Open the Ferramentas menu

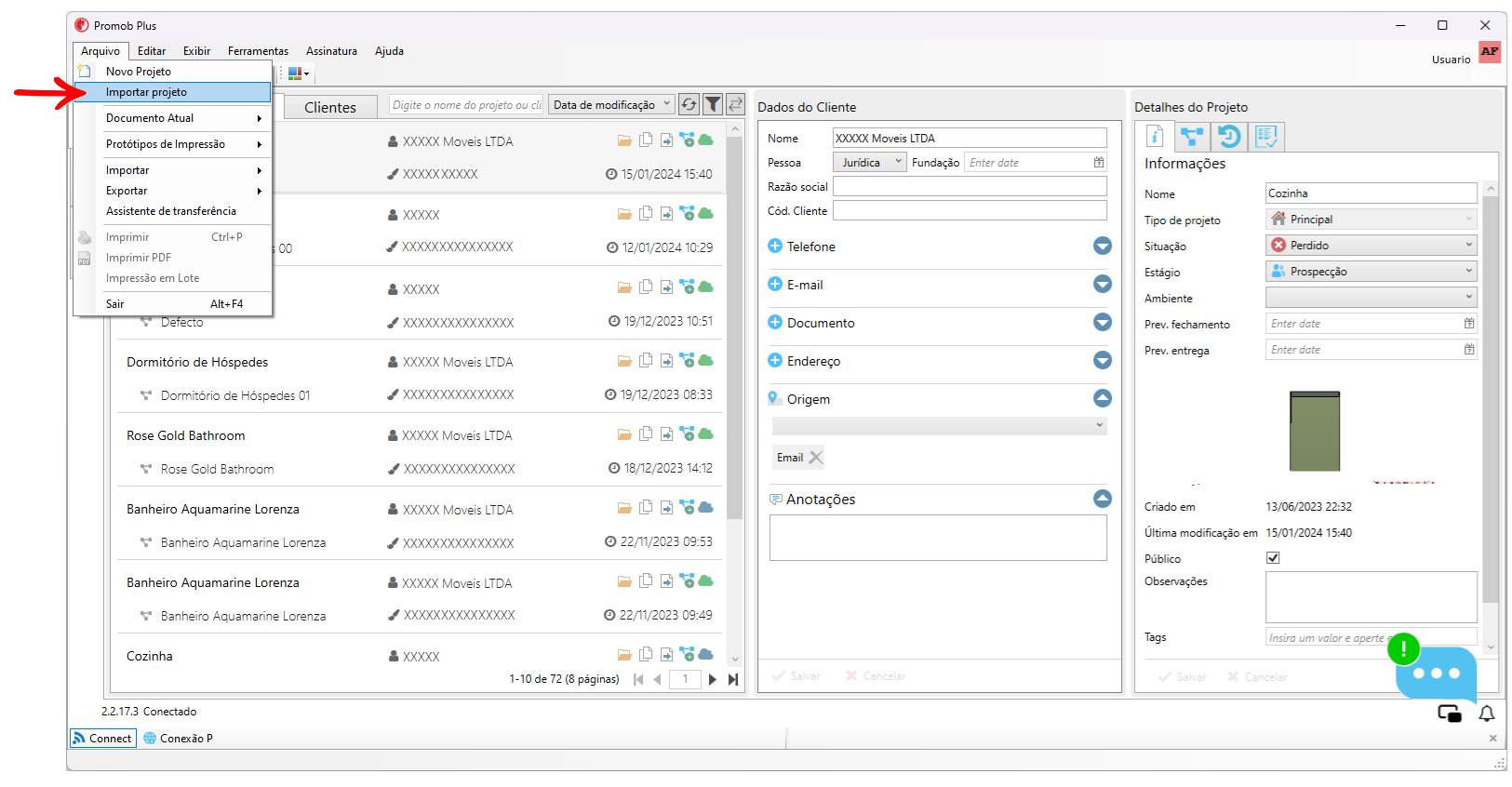click(258, 51)
